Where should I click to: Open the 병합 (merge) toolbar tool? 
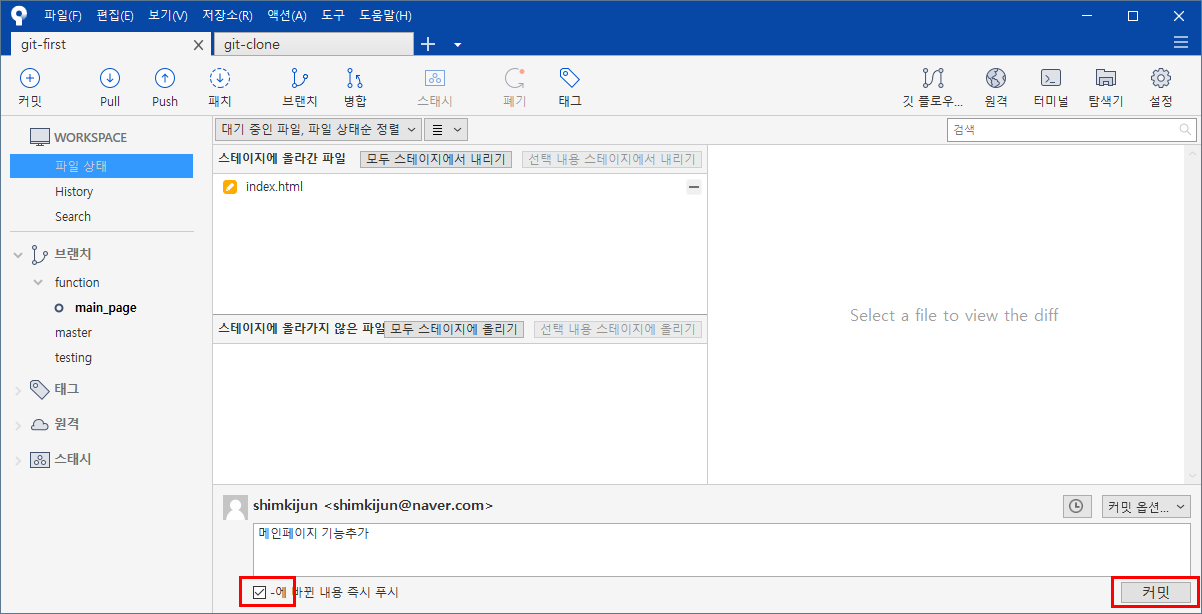coord(355,79)
